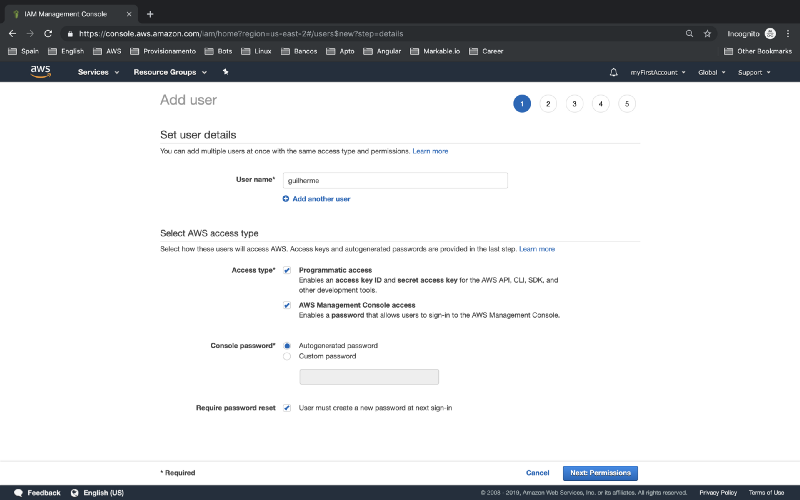Screen dimensions: 800x500
Task: Change language via English (US) label
Action: [104, 493]
